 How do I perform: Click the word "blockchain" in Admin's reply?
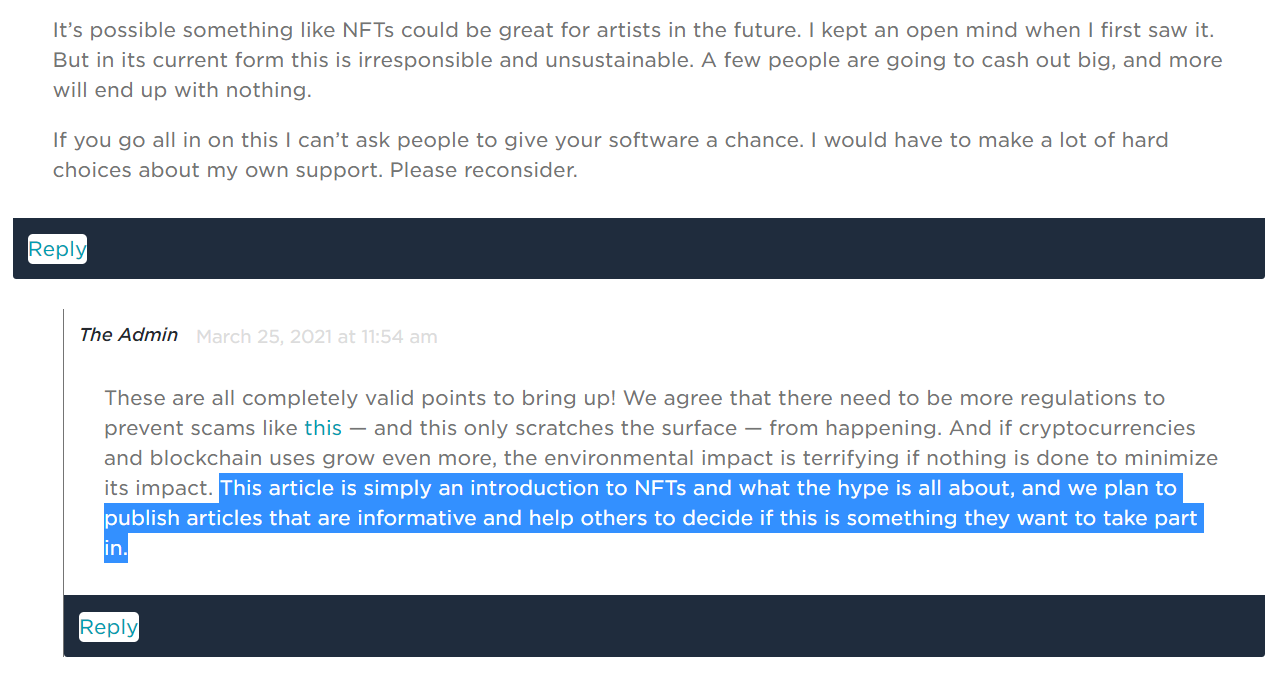tap(201, 459)
